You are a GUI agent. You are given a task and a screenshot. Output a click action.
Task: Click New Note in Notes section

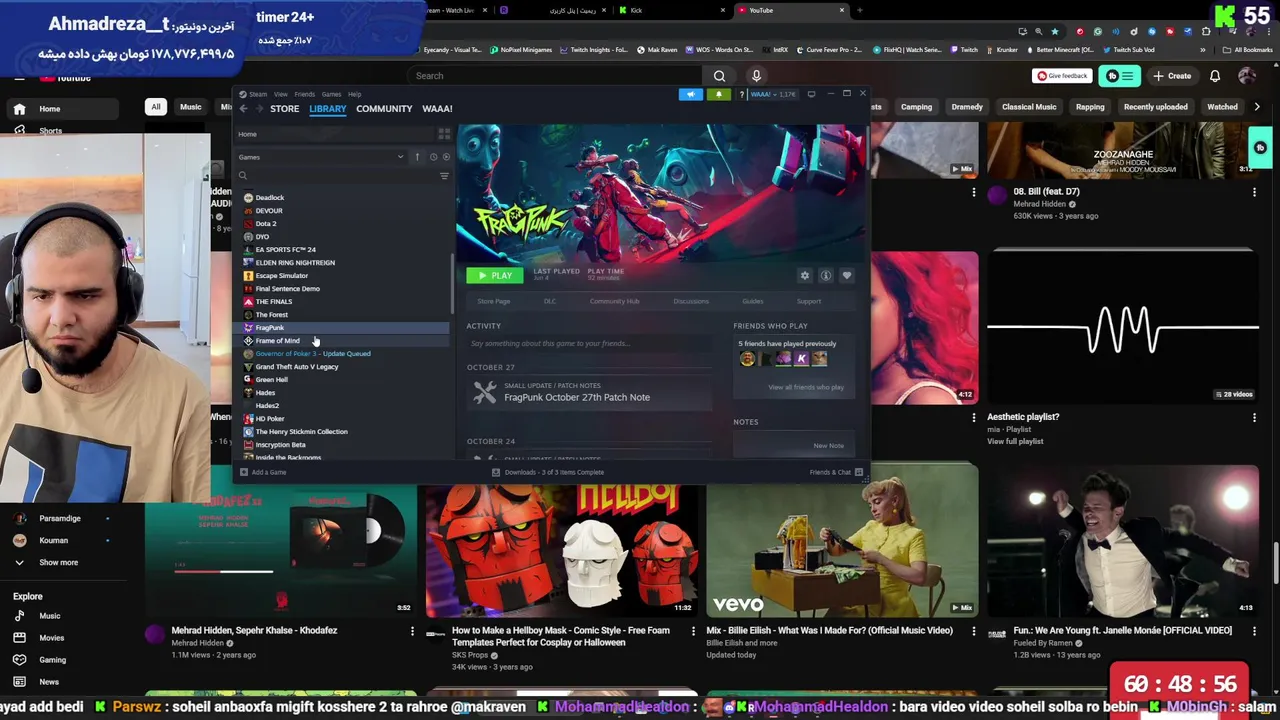coord(828,445)
